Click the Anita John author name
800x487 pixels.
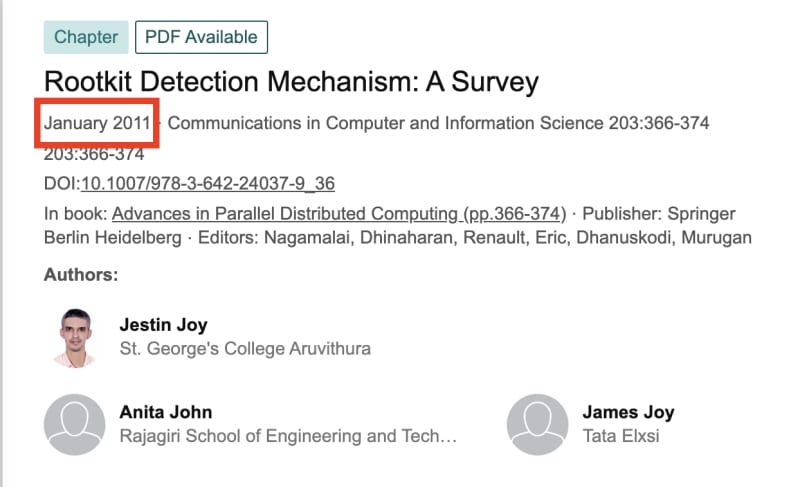(166, 412)
